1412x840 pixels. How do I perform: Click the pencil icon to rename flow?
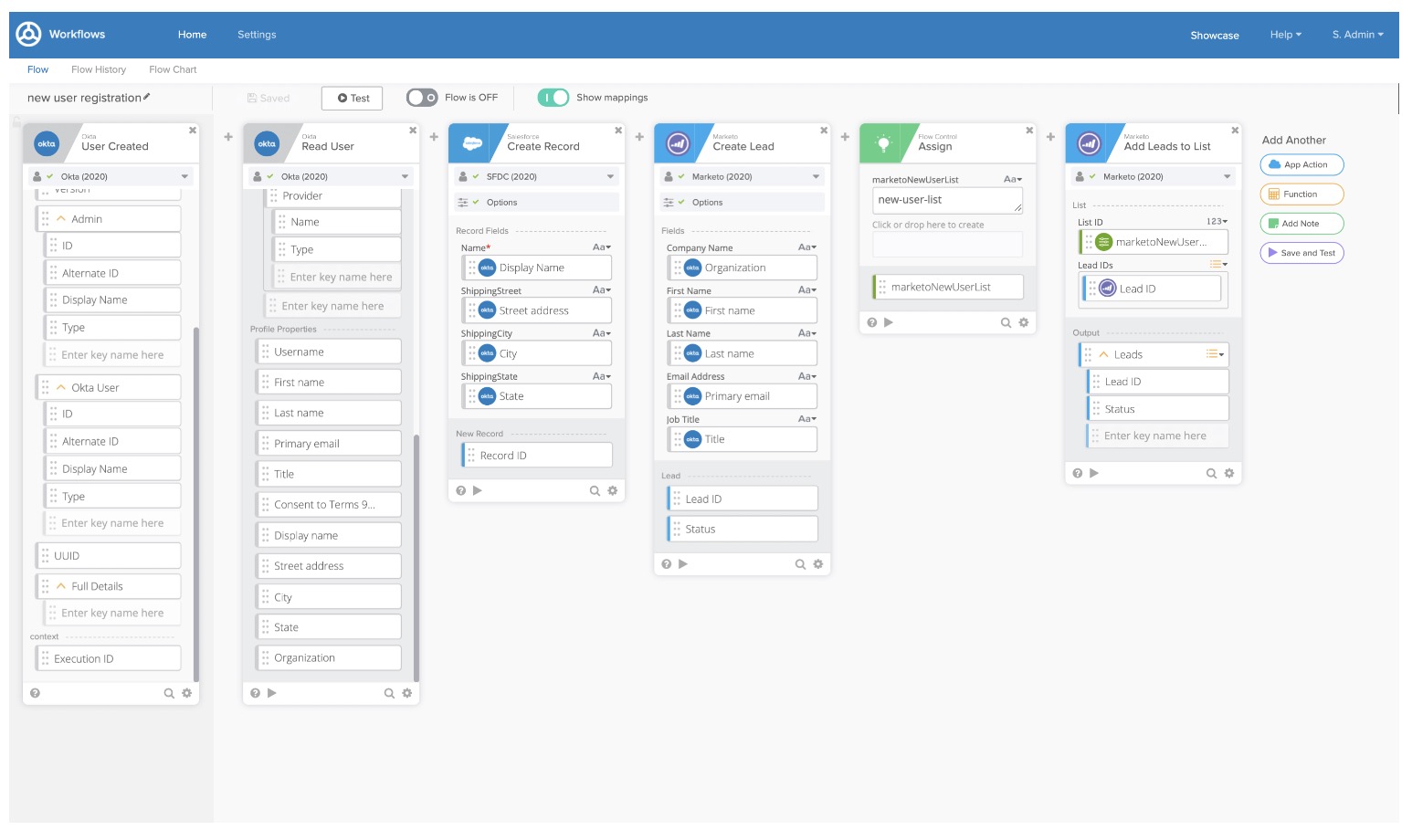point(147,97)
